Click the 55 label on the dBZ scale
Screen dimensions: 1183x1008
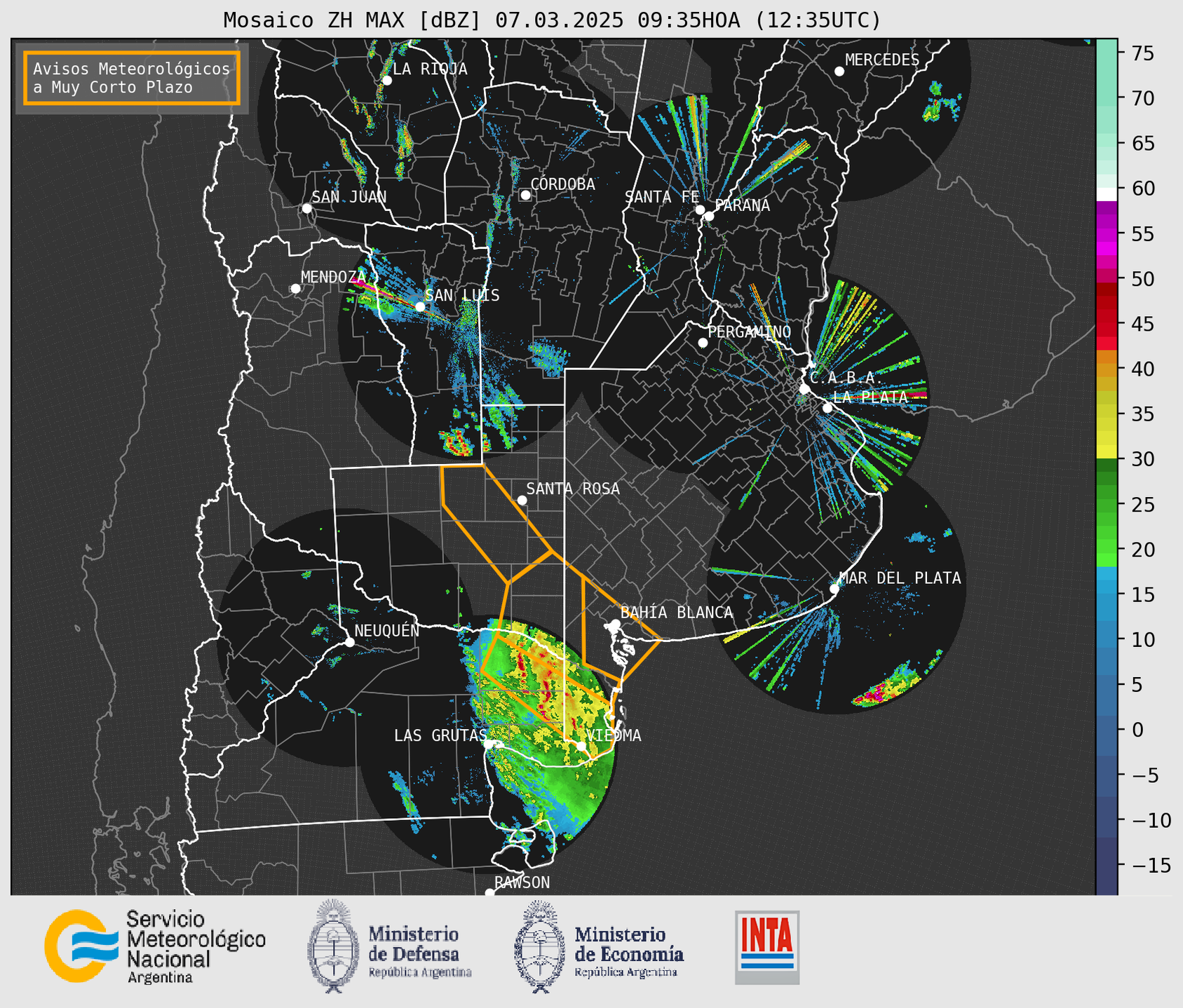(x=1142, y=234)
